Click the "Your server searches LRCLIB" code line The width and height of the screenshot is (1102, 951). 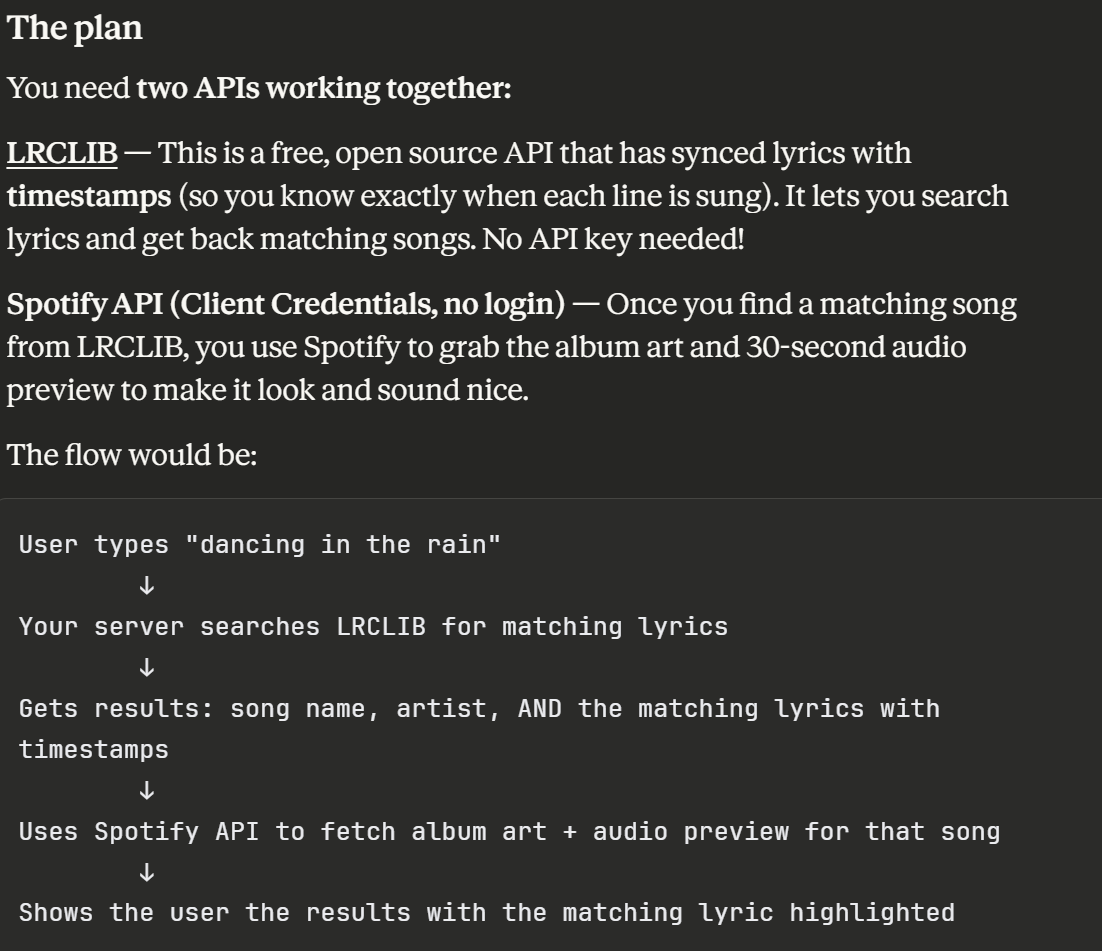pos(373,627)
